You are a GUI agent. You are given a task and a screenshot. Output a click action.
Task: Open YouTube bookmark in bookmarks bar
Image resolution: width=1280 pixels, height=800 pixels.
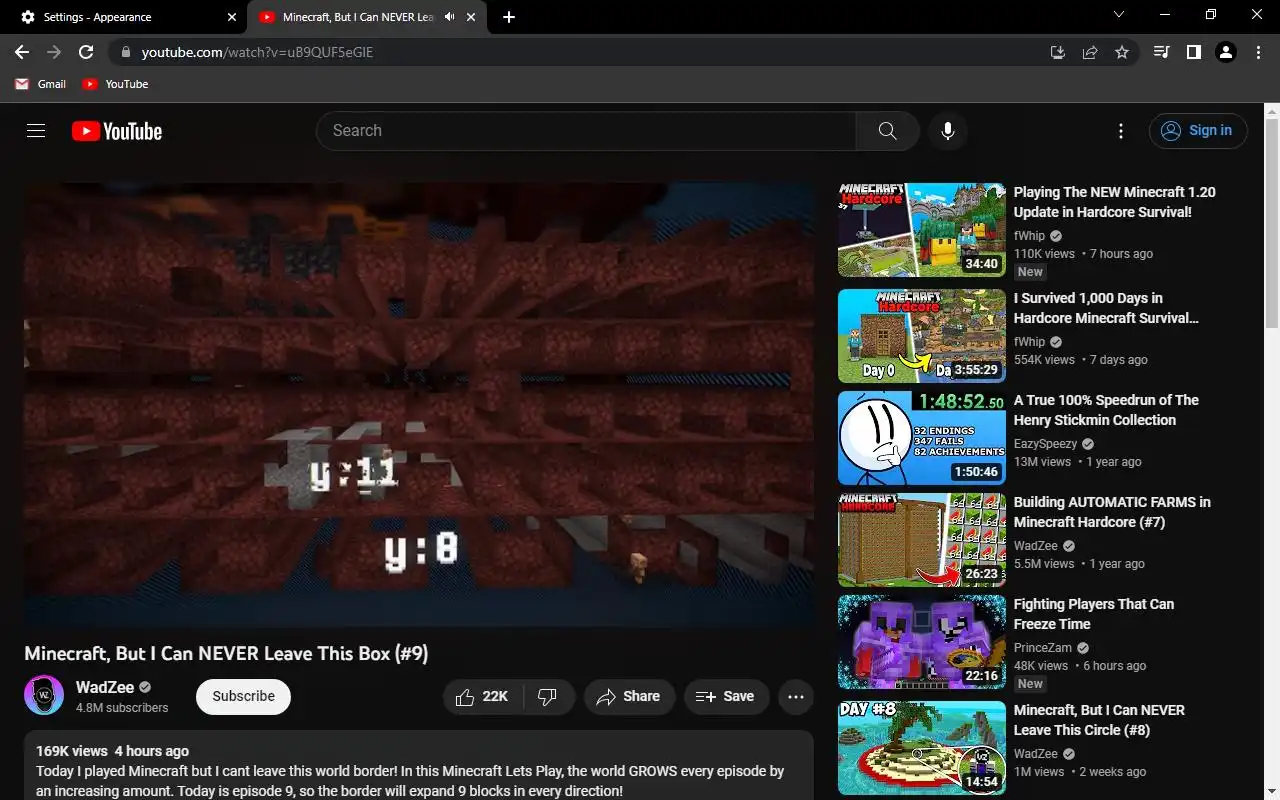116,84
